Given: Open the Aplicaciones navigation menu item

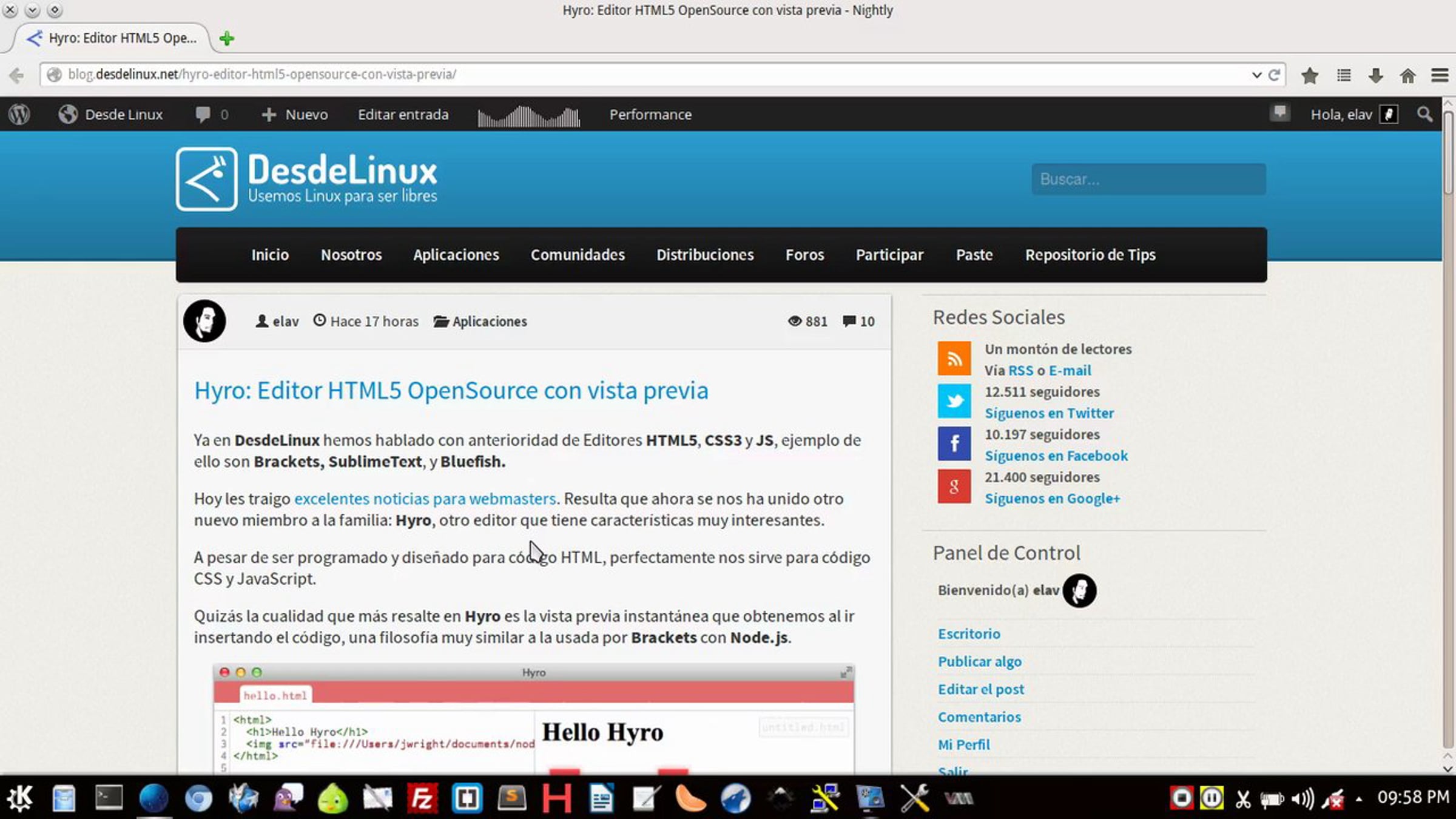Looking at the screenshot, I should coord(456,255).
